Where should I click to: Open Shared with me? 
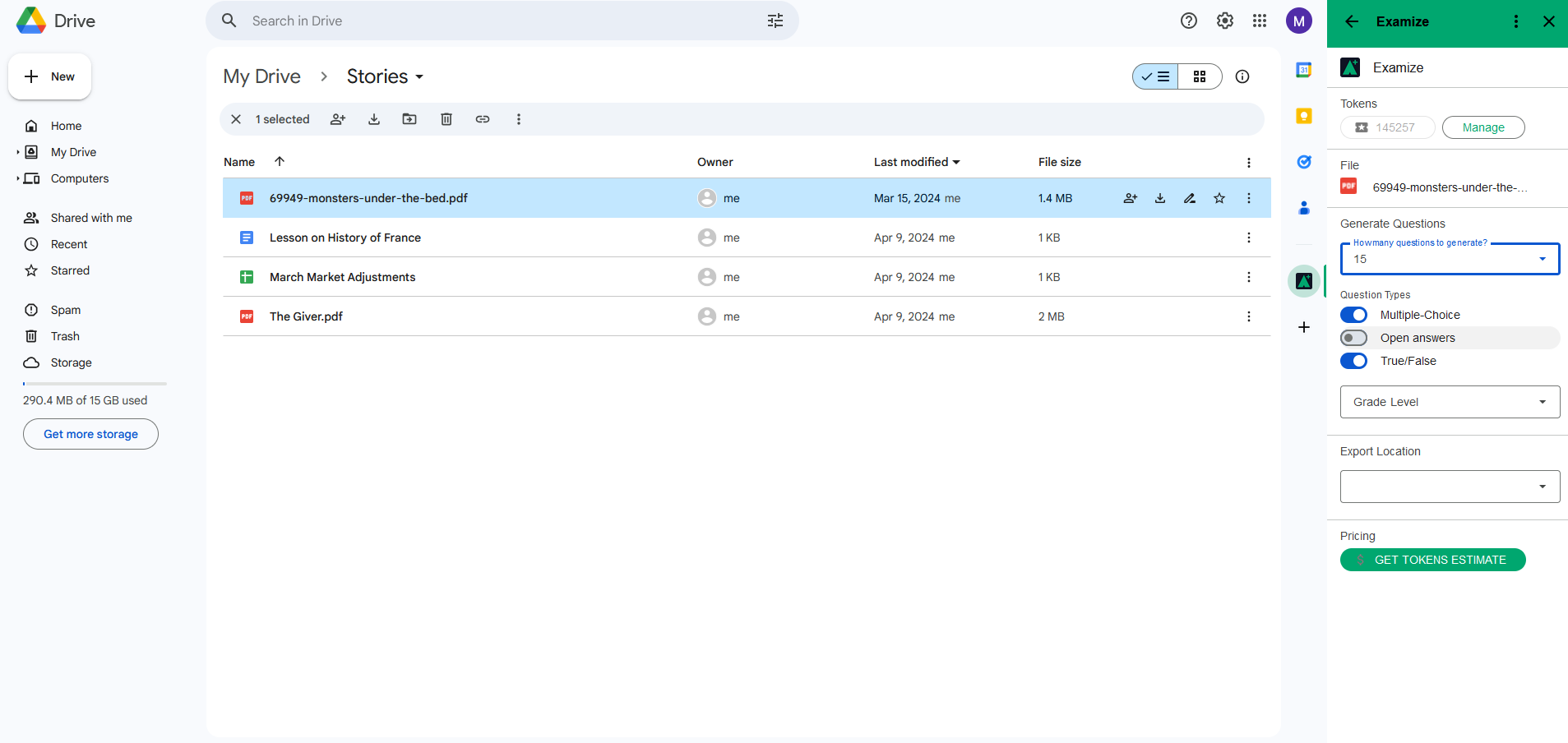click(x=90, y=218)
